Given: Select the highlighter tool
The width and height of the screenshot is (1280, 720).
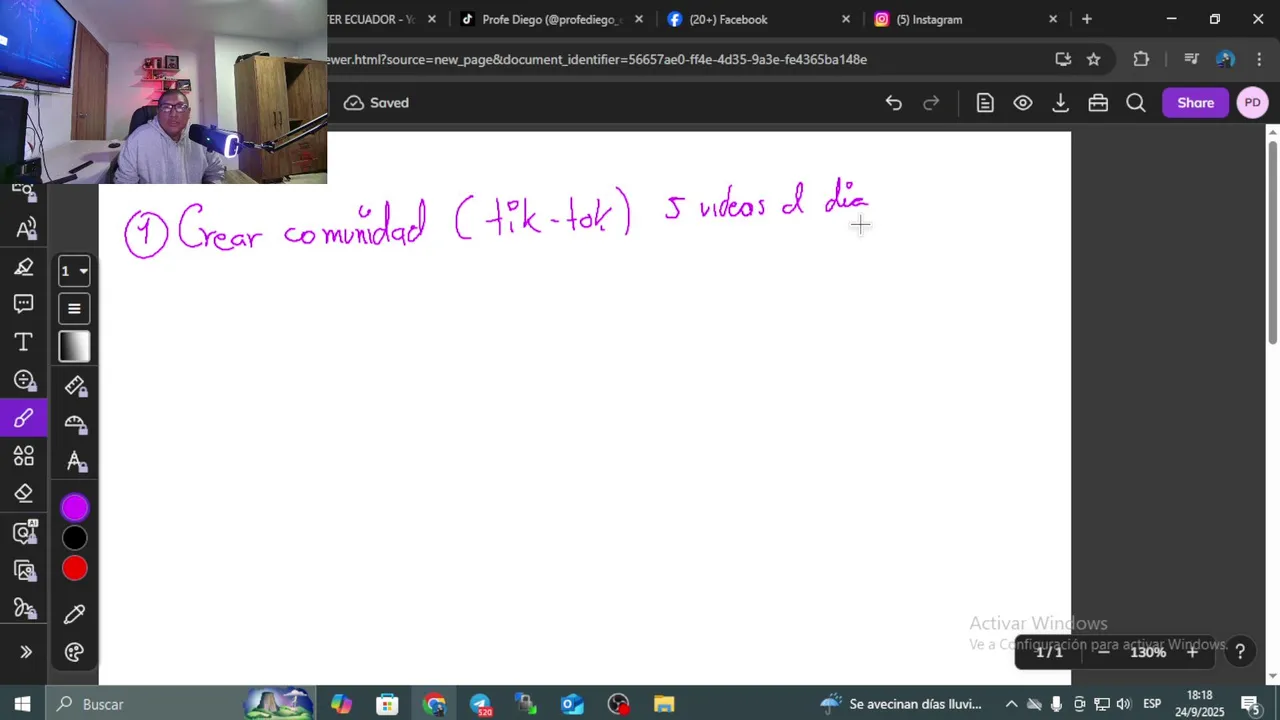Looking at the screenshot, I should pyautogui.click(x=24, y=267).
